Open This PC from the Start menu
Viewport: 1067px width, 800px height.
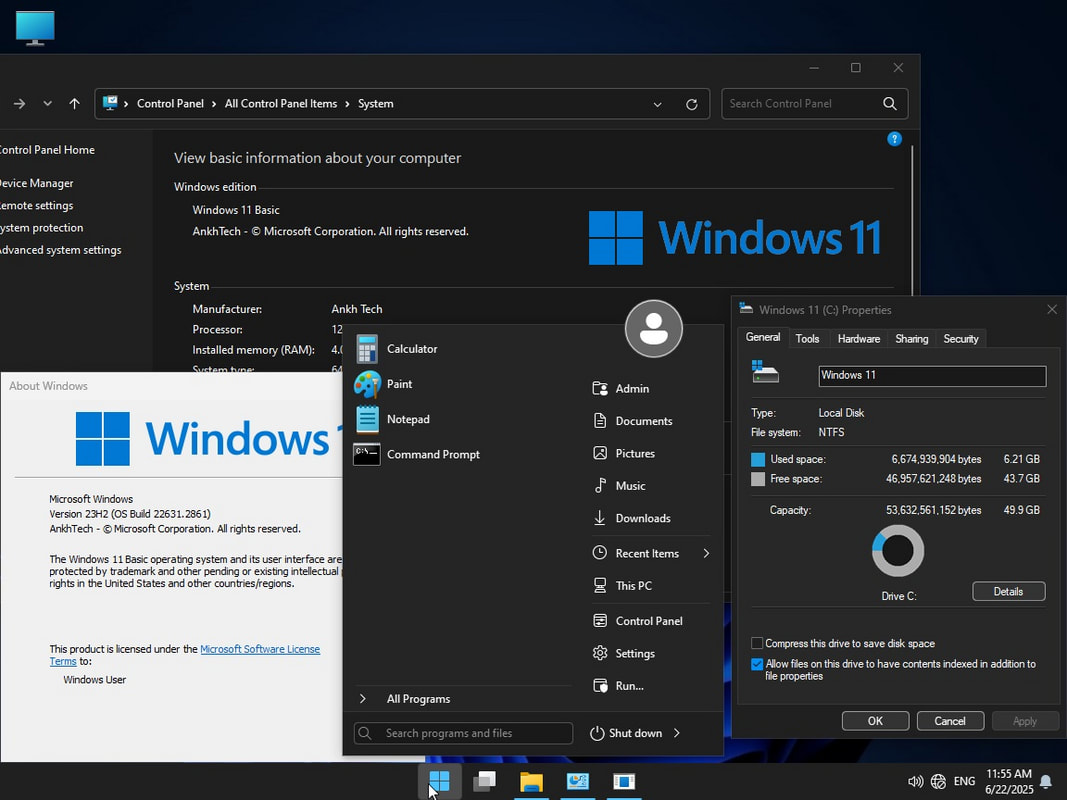coord(622,586)
